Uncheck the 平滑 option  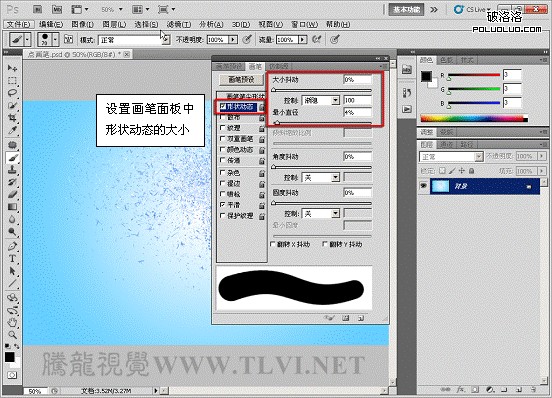[x=222, y=204]
